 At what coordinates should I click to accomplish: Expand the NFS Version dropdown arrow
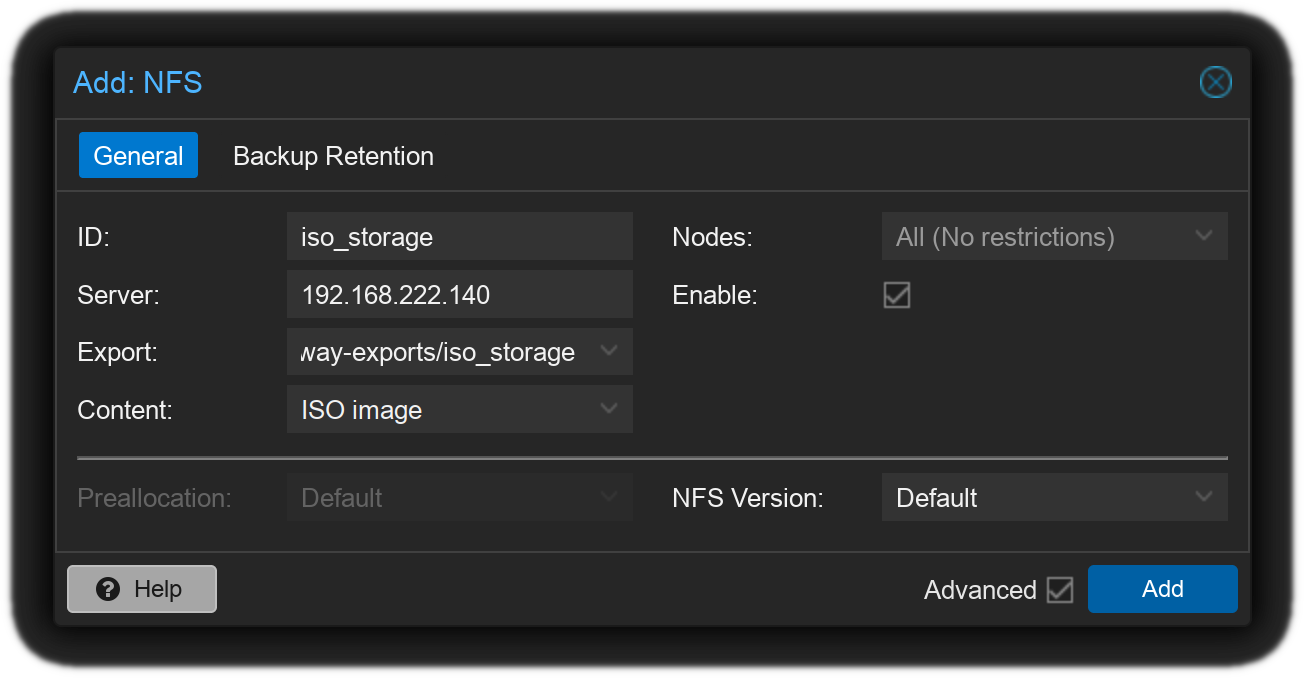pos(1204,498)
